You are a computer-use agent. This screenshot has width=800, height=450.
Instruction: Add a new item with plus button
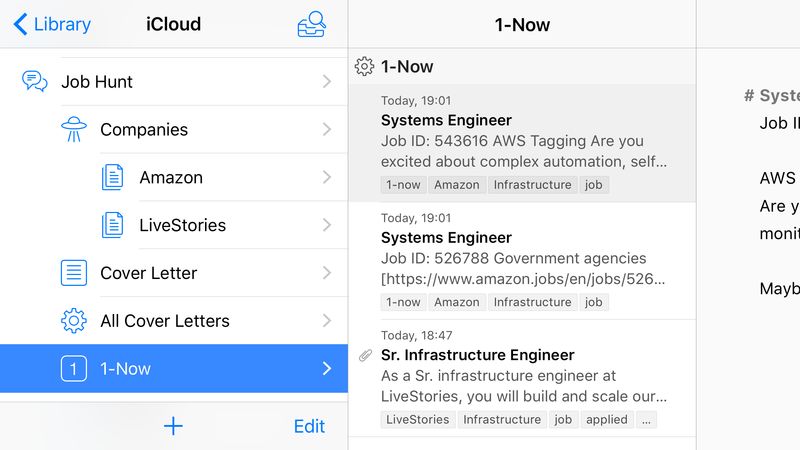point(173,426)
